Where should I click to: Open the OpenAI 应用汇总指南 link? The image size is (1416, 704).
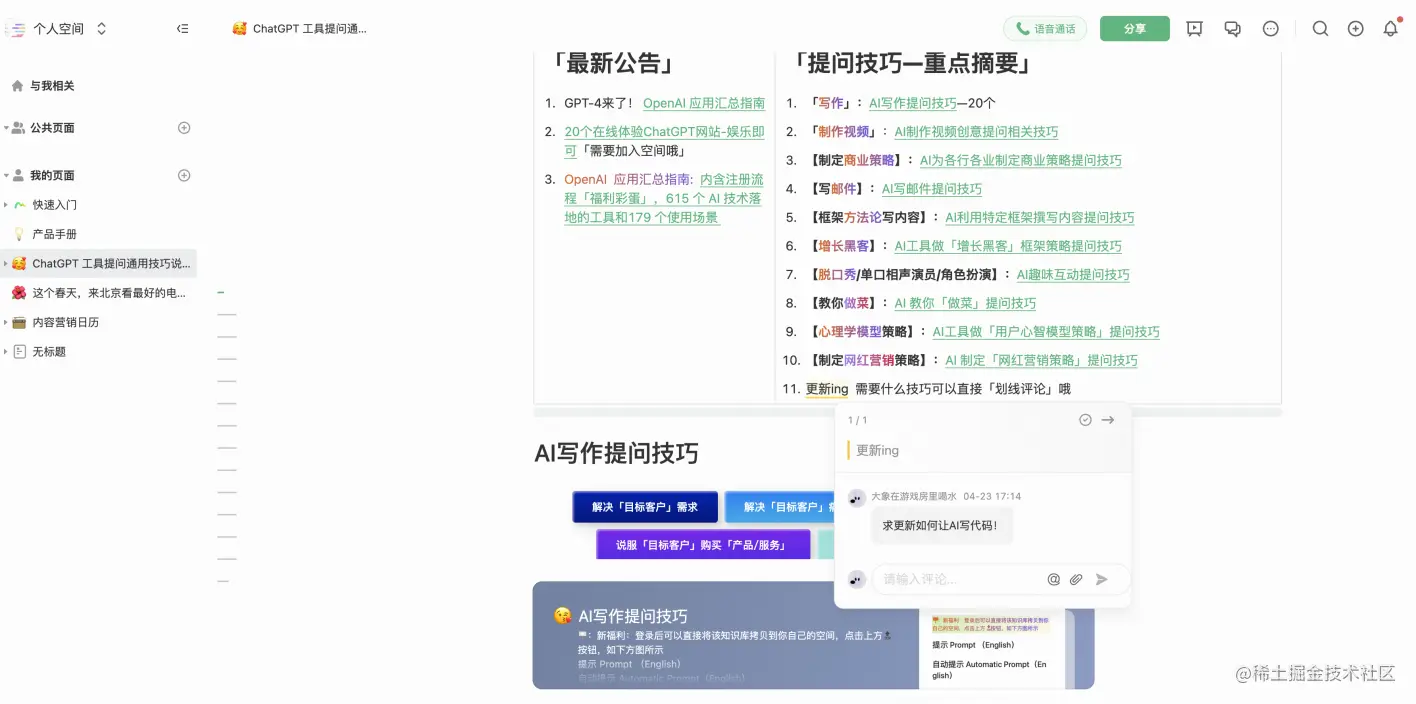(x=704, y=103)
